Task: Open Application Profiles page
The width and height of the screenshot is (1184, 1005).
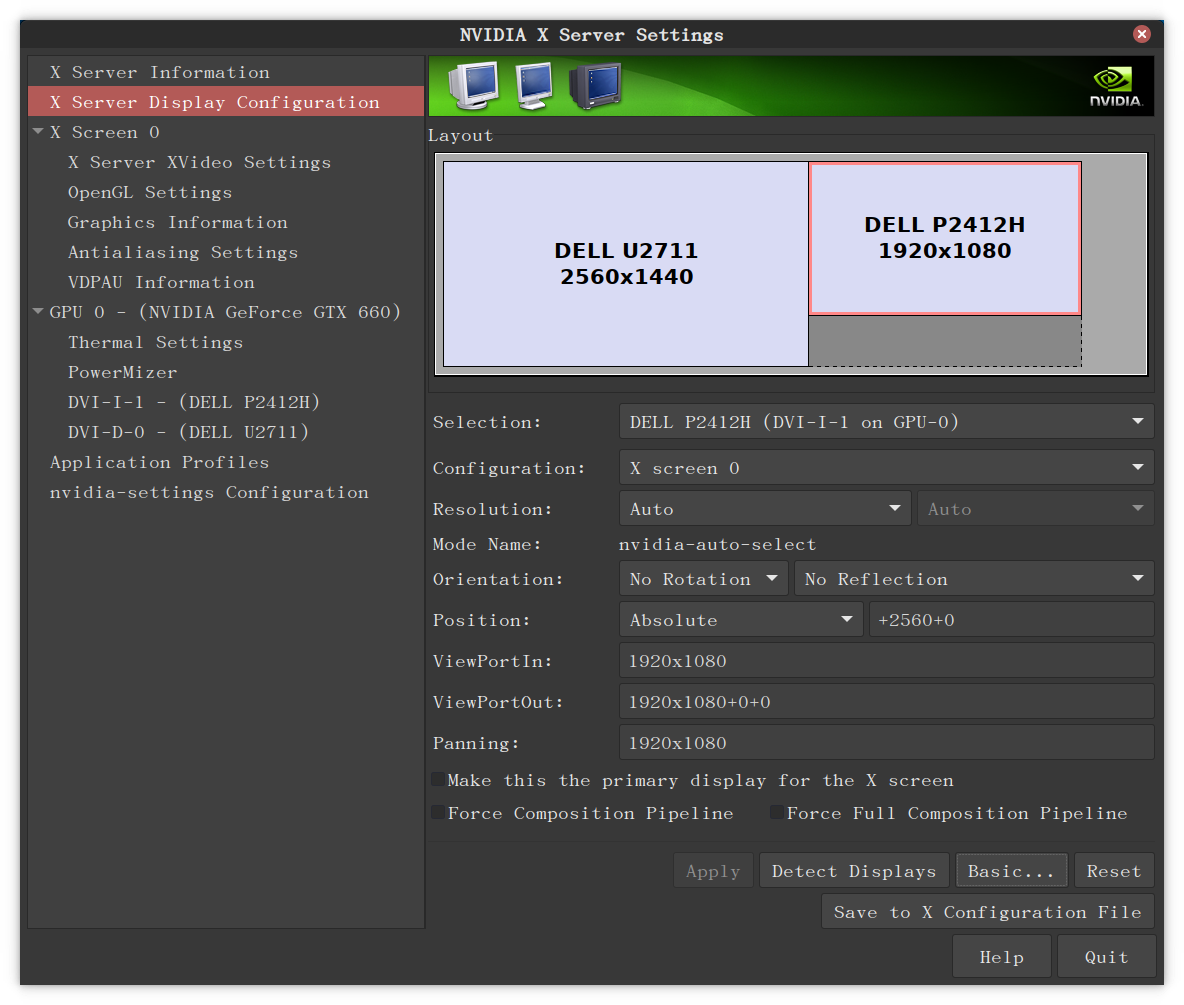Action: pyautogui.click(x=159, y=462)
